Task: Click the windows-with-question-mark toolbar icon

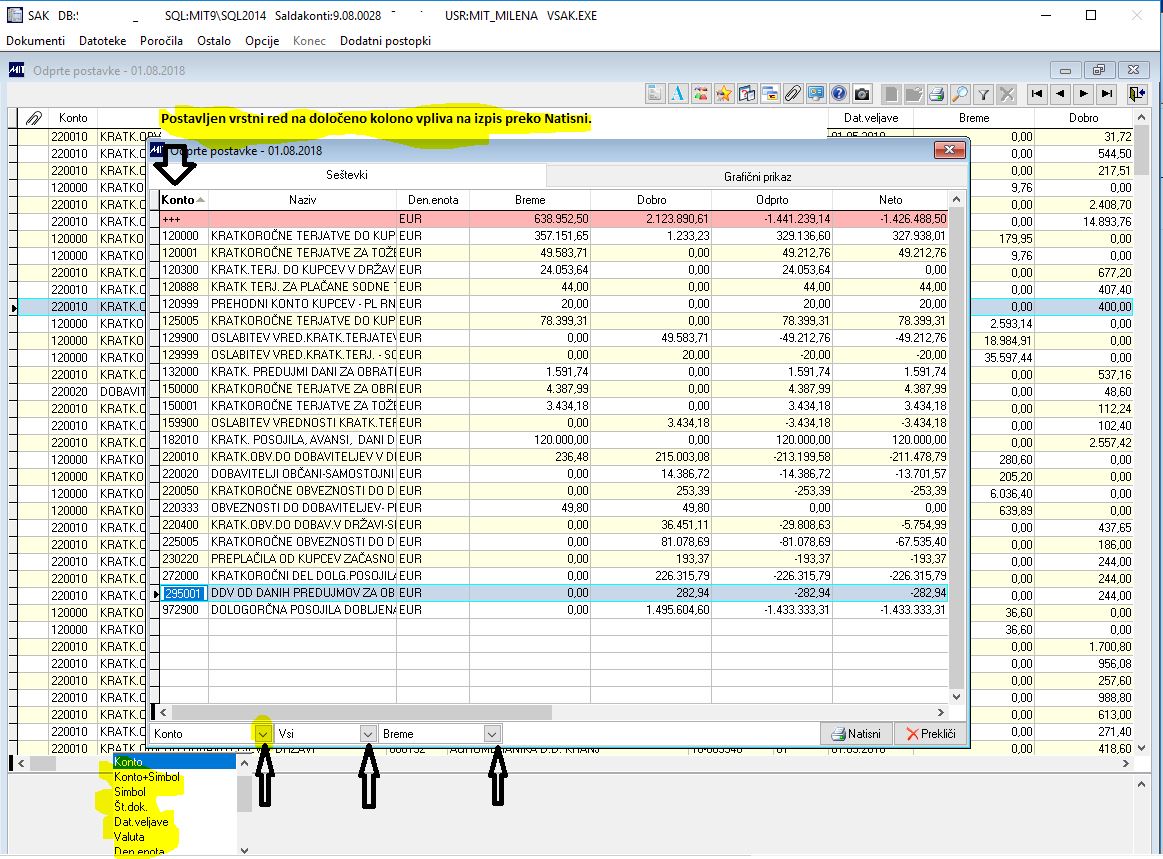Action: coord(747,93)
